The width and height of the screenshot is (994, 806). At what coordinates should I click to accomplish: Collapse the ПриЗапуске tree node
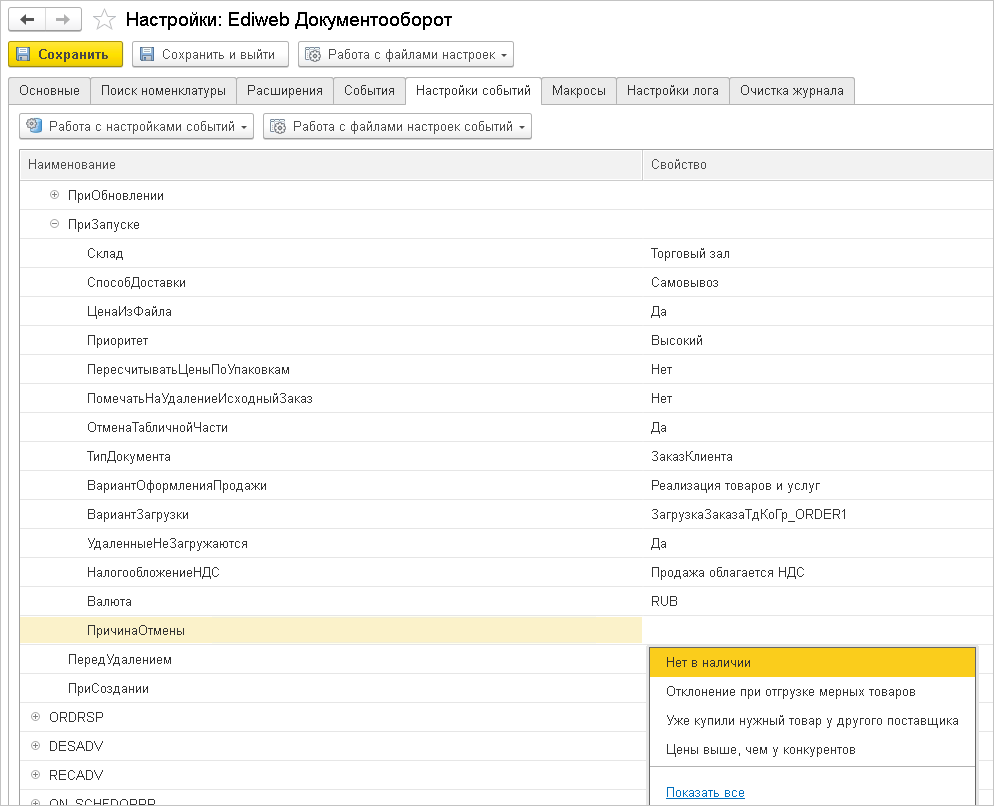click(55, 225)
